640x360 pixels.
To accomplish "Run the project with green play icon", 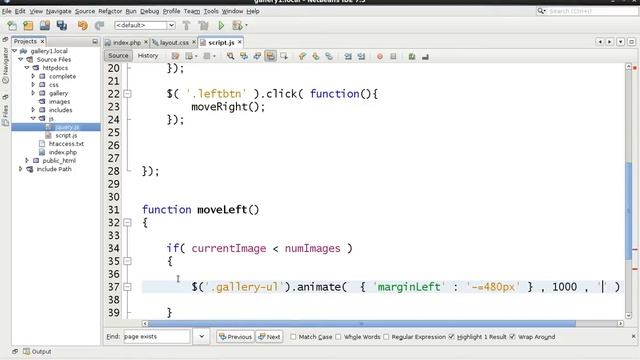I will click(221, 25).
